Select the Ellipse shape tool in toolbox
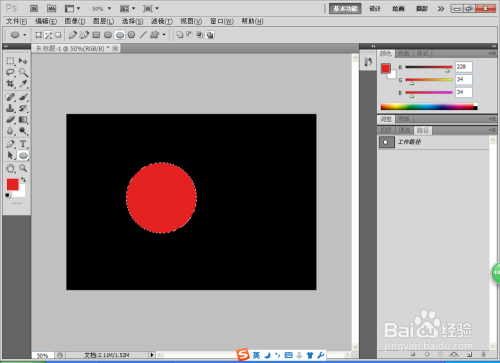Image resolution: width=500 pixels, height=363 pixels. (x=23, y=155)
